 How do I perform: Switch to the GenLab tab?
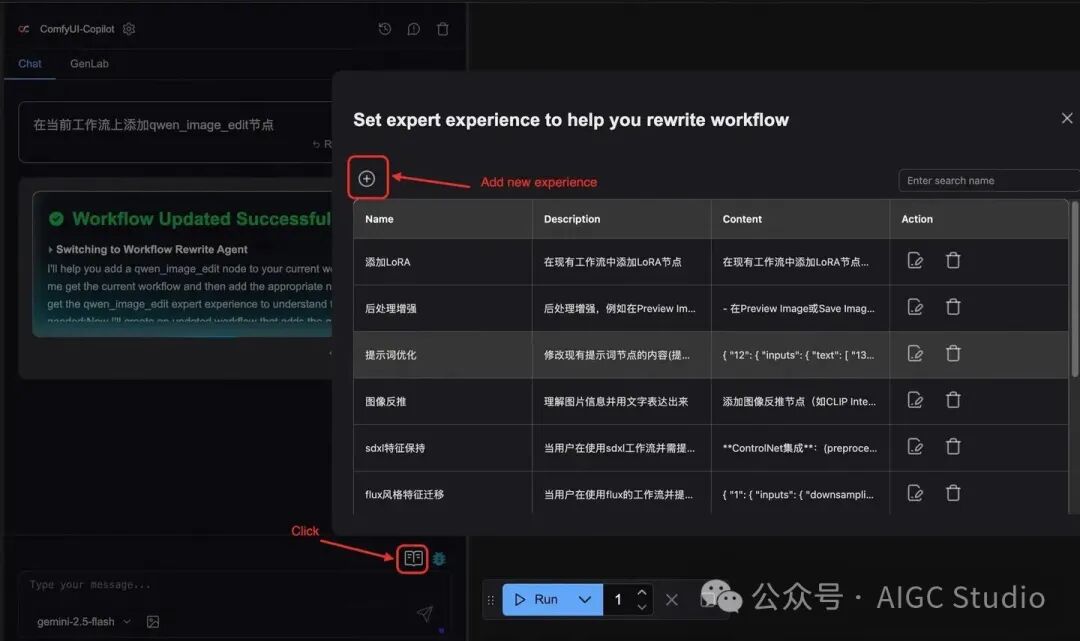[x=88, y=63]
